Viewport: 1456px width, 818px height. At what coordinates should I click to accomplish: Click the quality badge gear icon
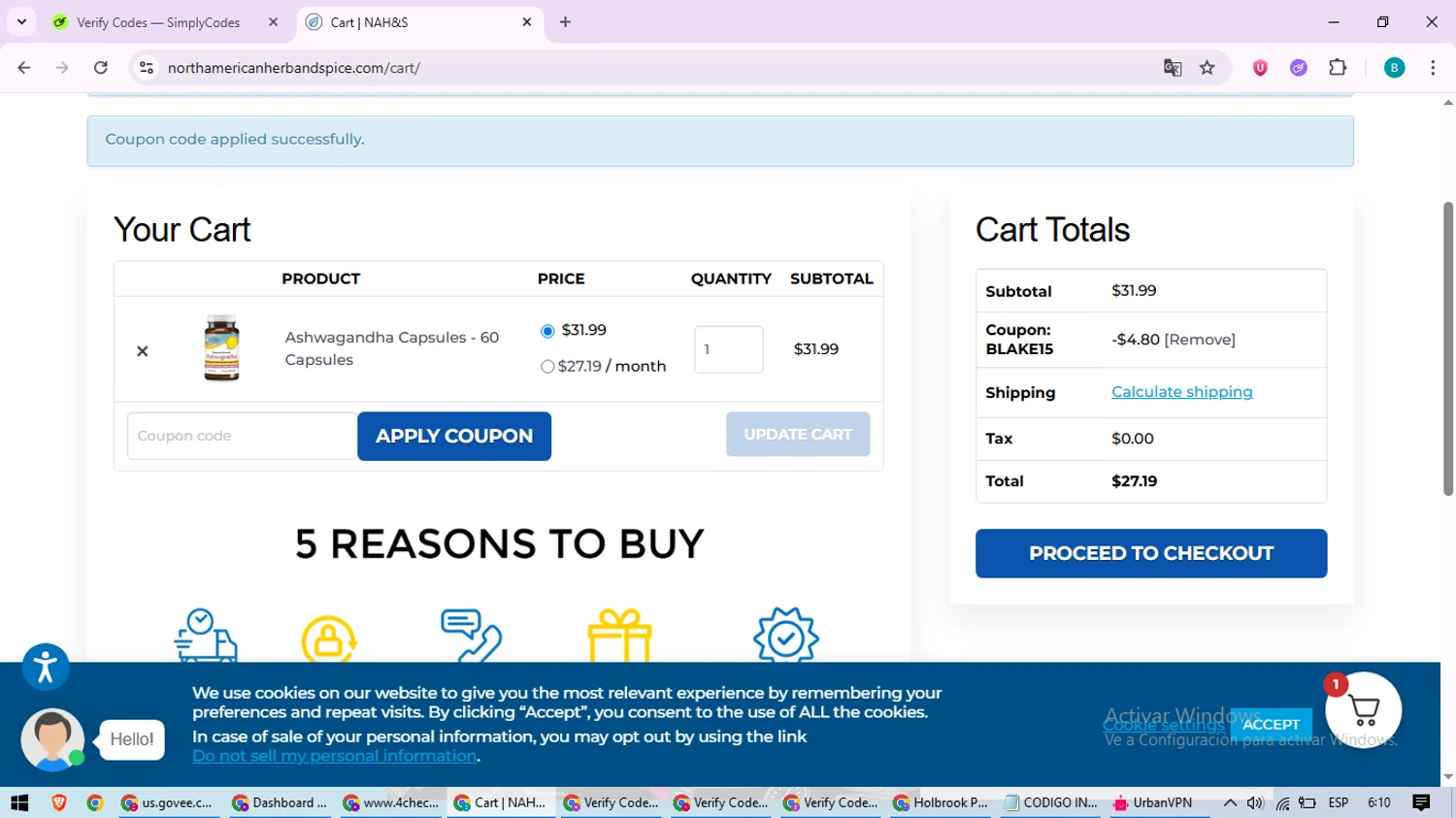[786, 636]
